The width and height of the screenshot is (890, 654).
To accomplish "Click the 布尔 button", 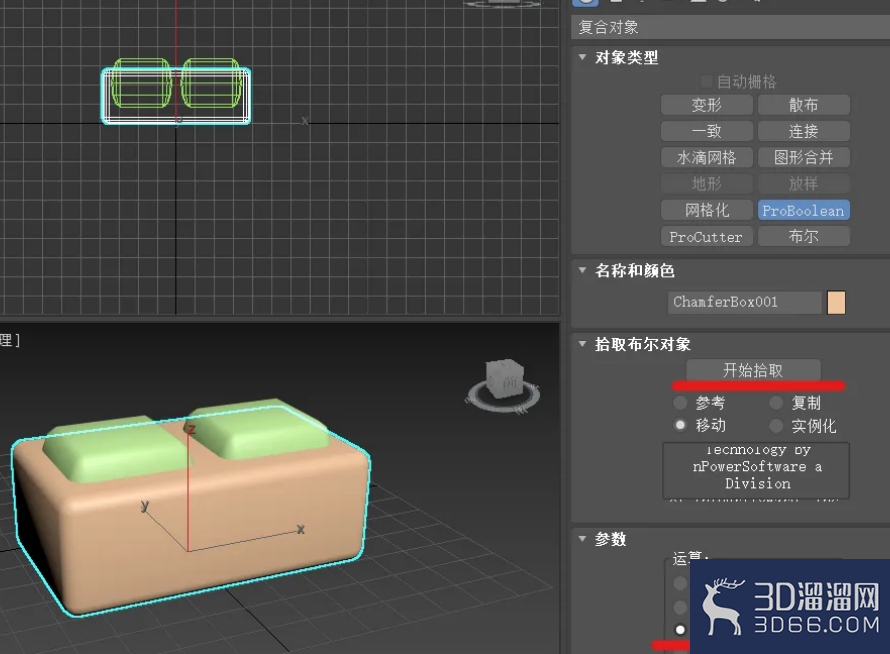I will (x=804, y=236).
